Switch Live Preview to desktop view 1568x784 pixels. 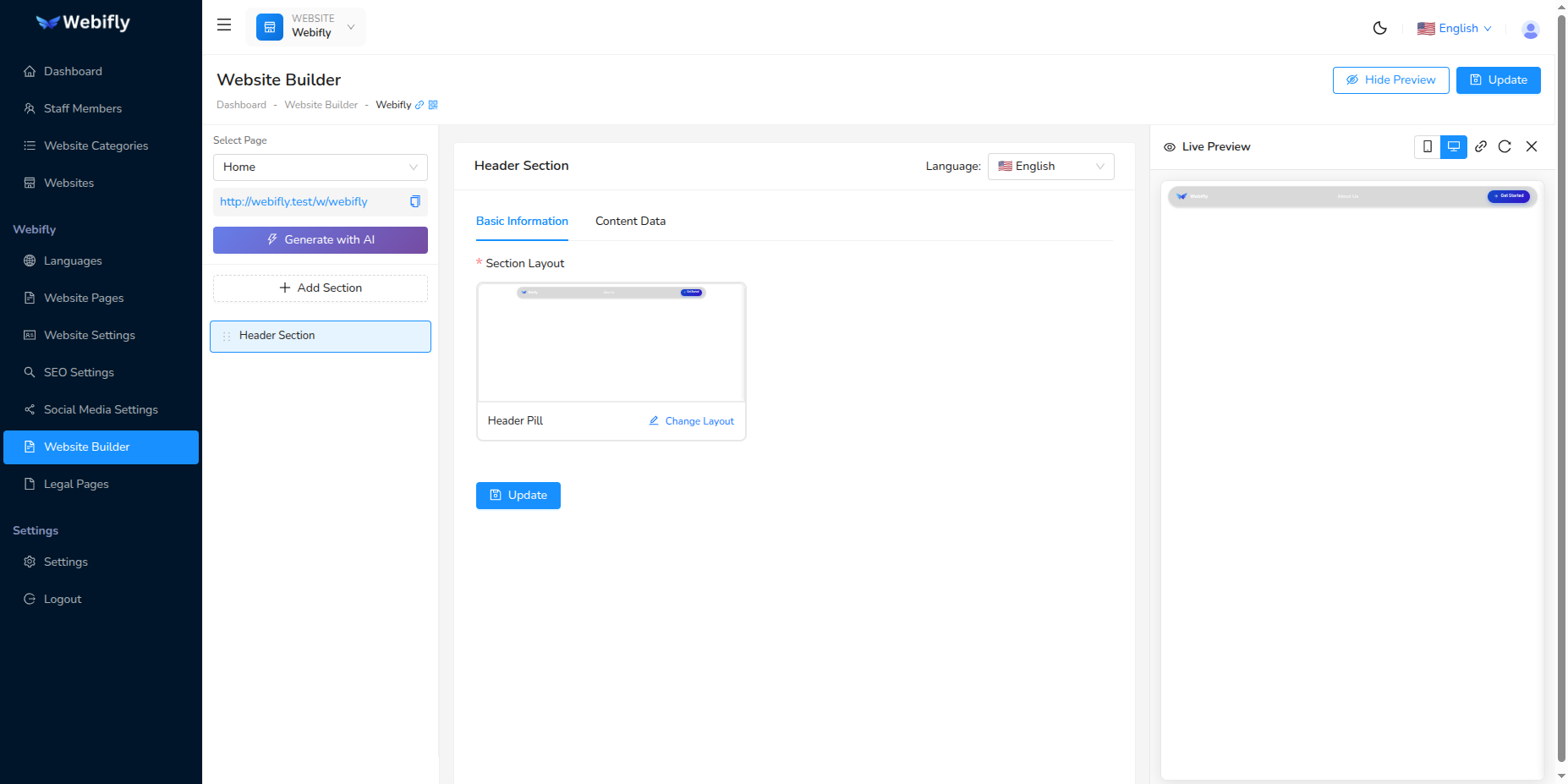(x=1454, y=146)
